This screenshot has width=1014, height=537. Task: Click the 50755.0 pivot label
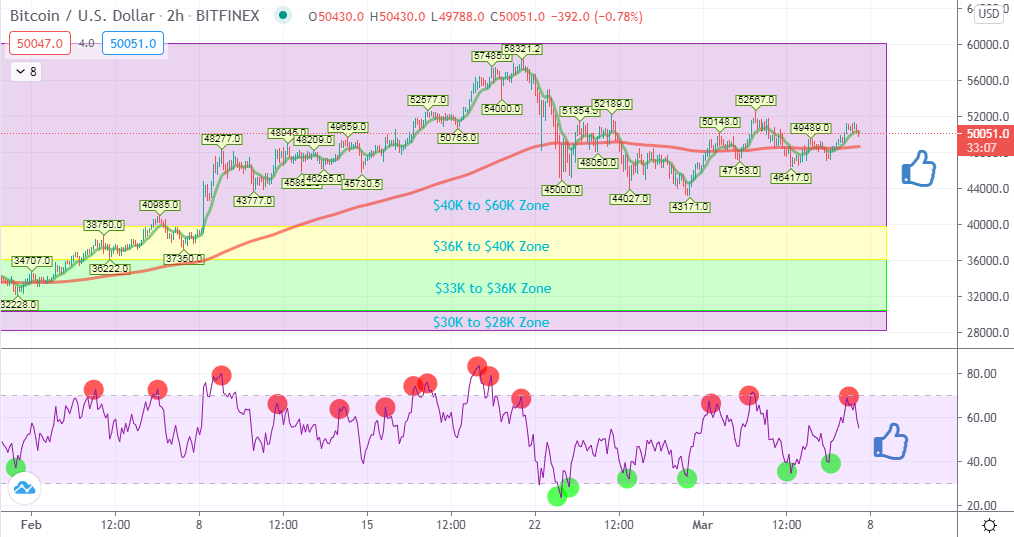coord(458,138)
